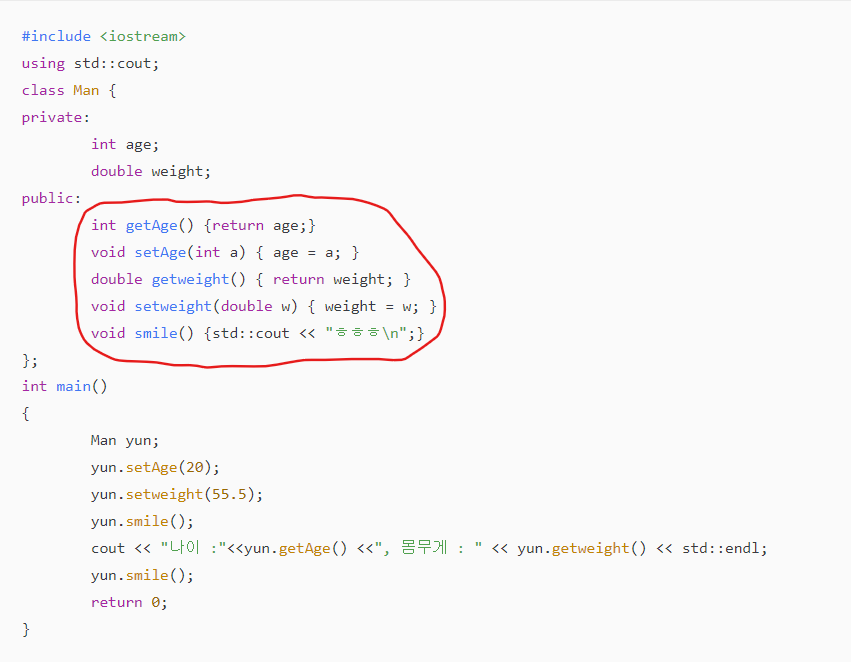Click the 'yun.setweight(55.5);' statement
The height and width of the screenshot is (662, 851).
click(x=177, y=494)
